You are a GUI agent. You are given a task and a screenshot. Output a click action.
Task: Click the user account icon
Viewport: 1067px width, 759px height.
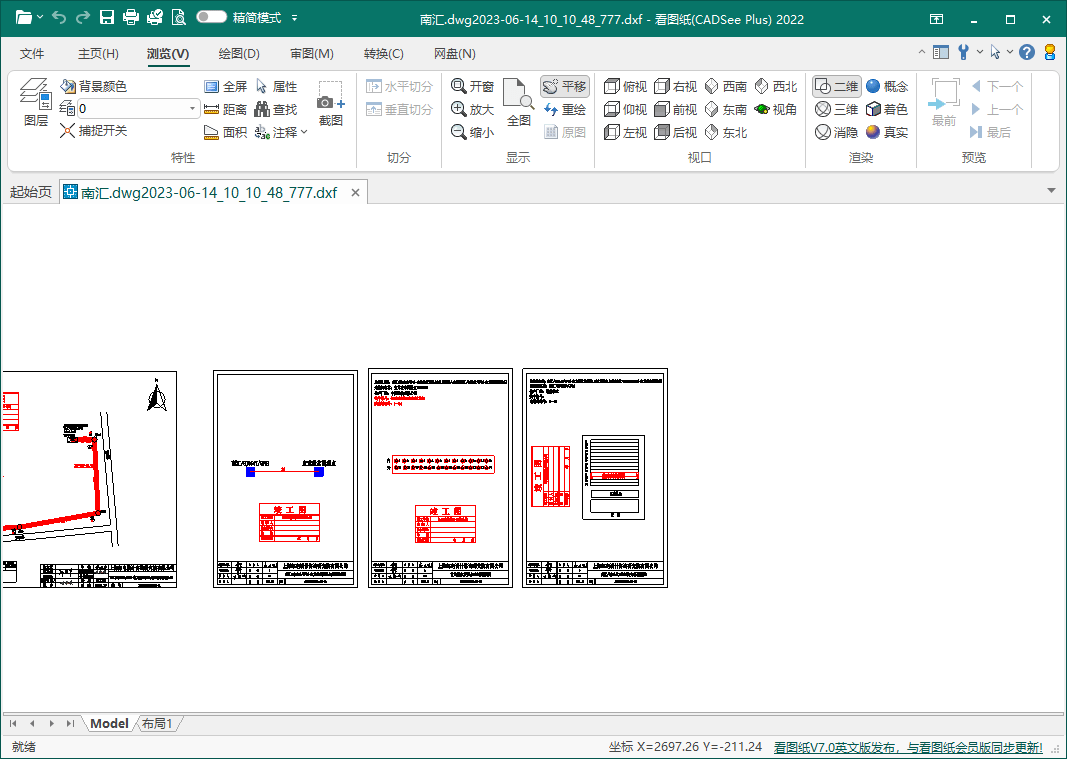click(x=1050, y=52)
